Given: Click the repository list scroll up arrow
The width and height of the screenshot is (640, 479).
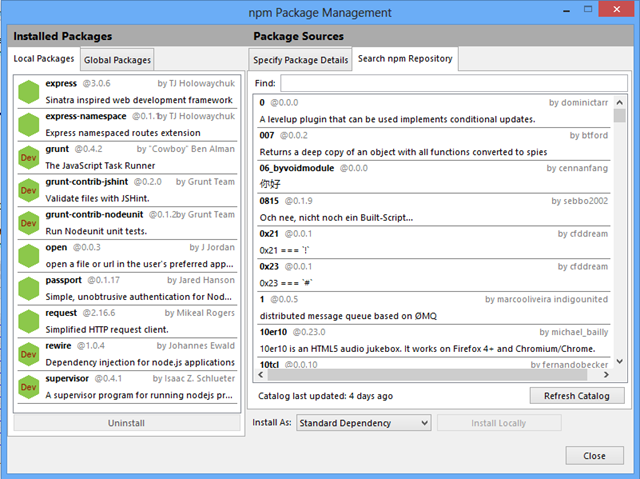Looking at the screenshot, I should [620, 102].
